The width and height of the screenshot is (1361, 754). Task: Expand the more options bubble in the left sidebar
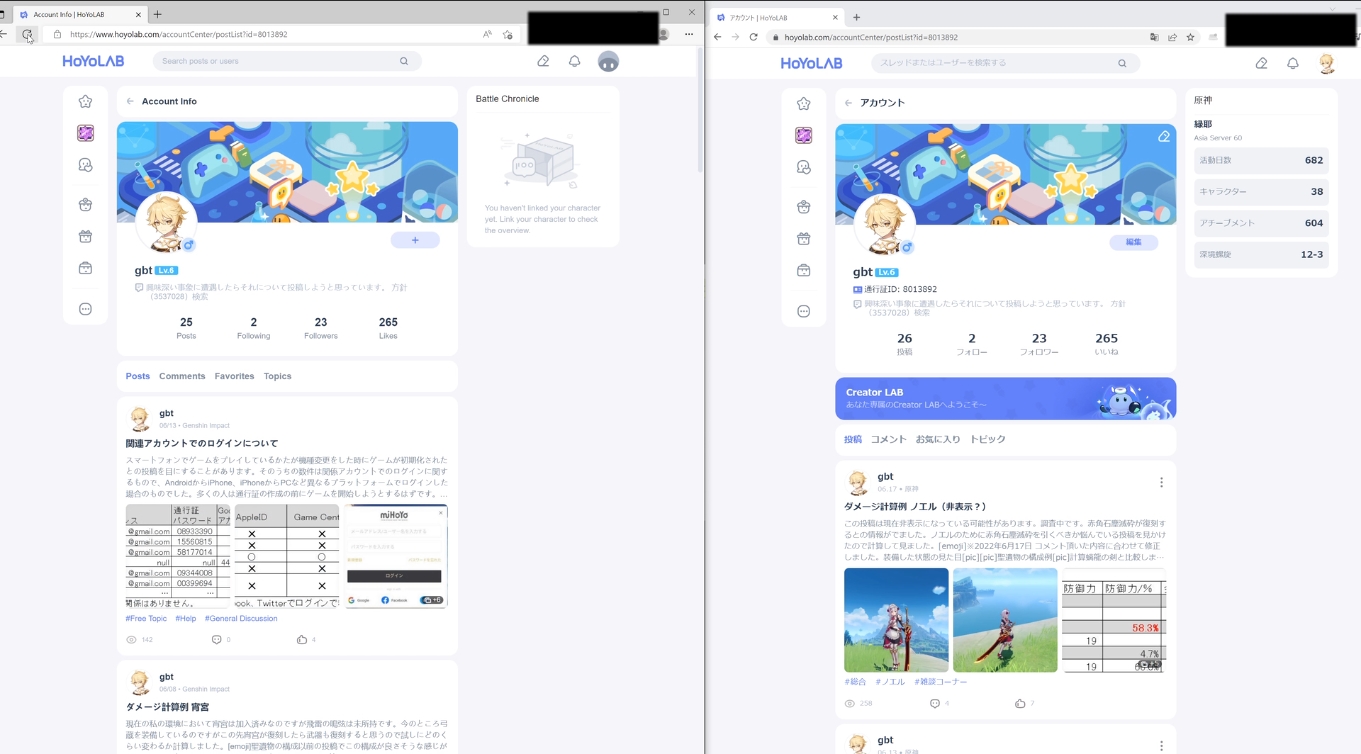[85, 309]
